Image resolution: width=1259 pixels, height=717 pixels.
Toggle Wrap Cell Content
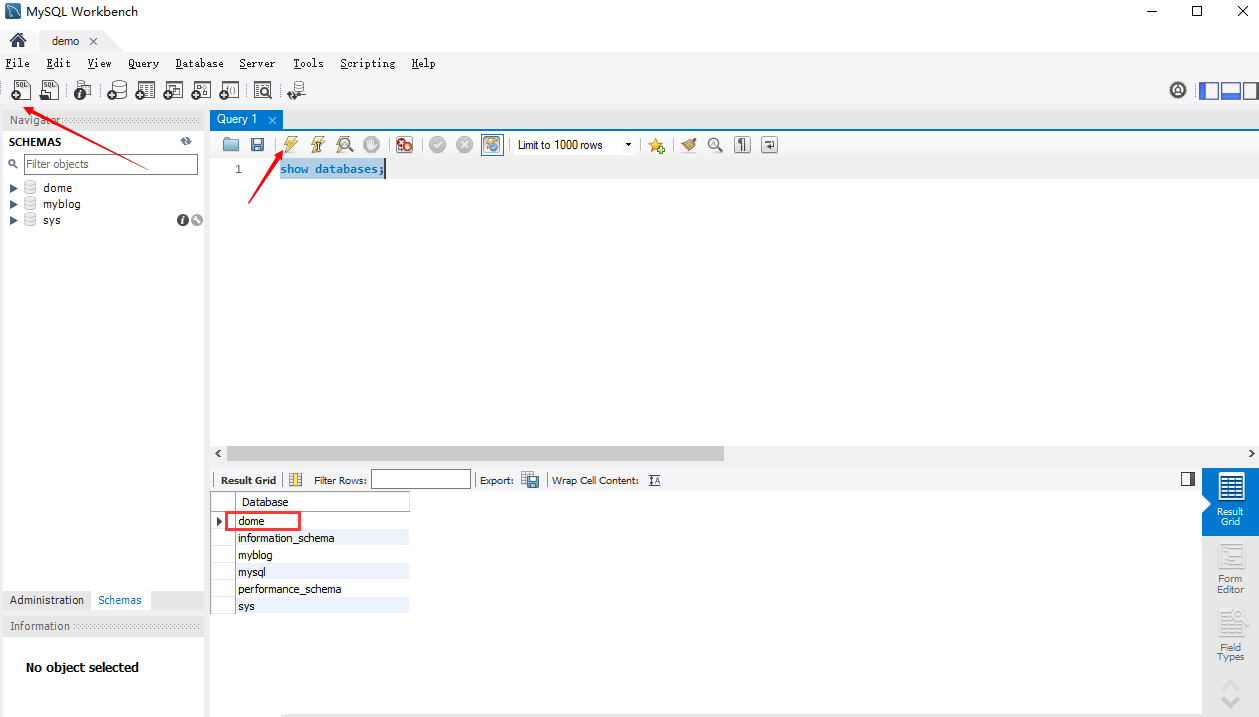point(655,480)
